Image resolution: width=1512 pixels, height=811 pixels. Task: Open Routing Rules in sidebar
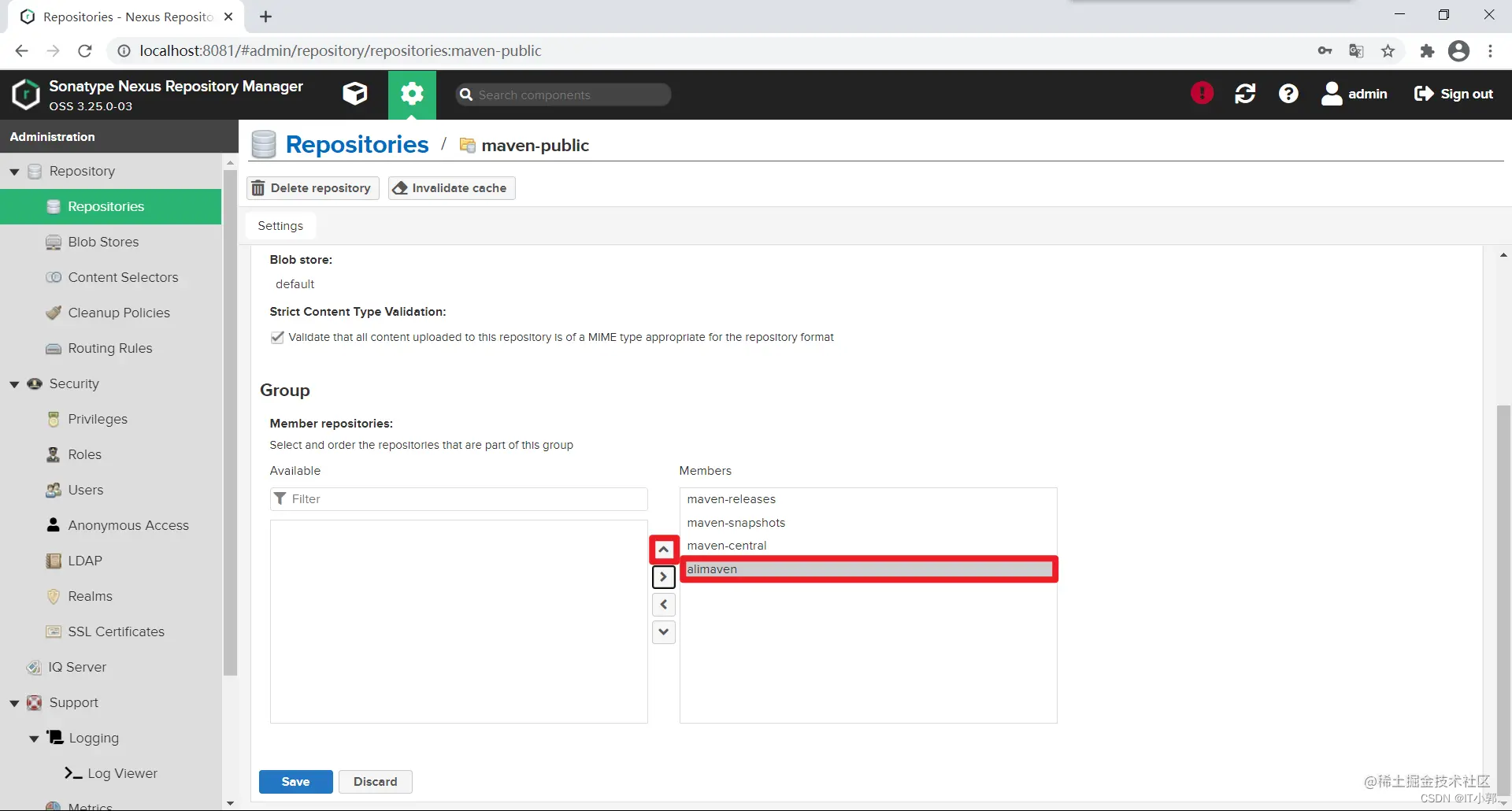[110, 348]
